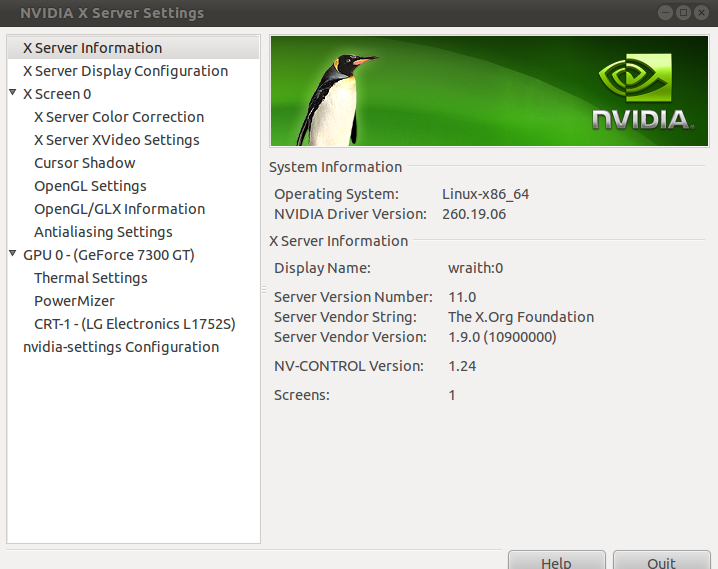Click the server version number 11.0
718x569 pixels.
[462, 297]
